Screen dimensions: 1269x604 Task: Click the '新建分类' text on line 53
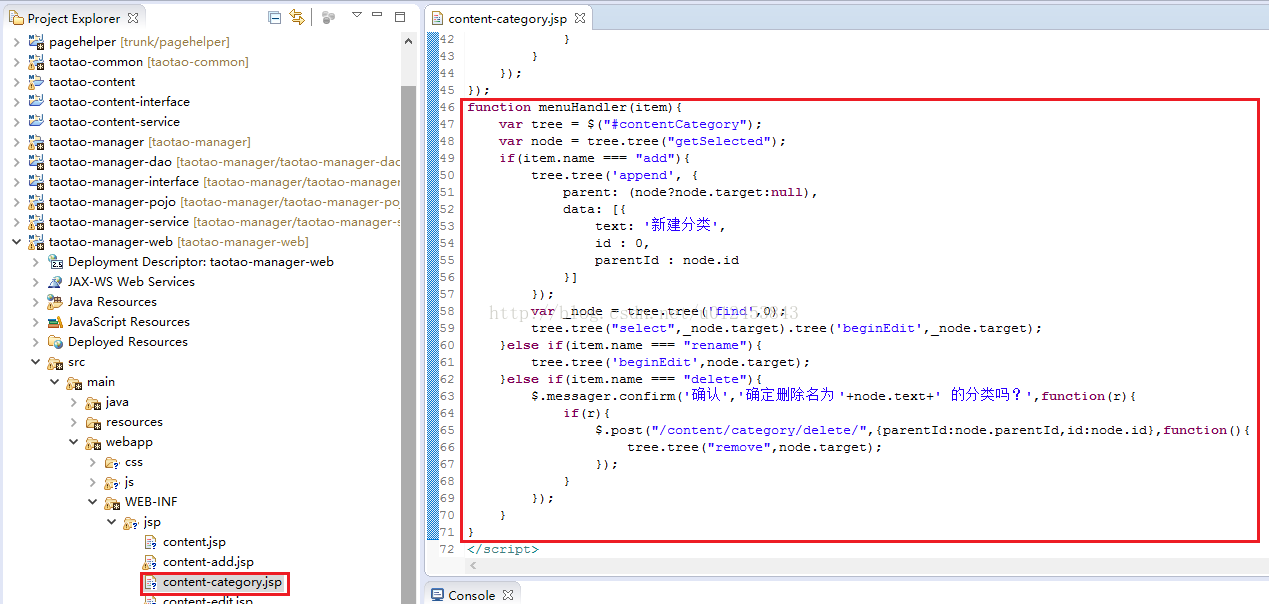(x=681, y=226)
